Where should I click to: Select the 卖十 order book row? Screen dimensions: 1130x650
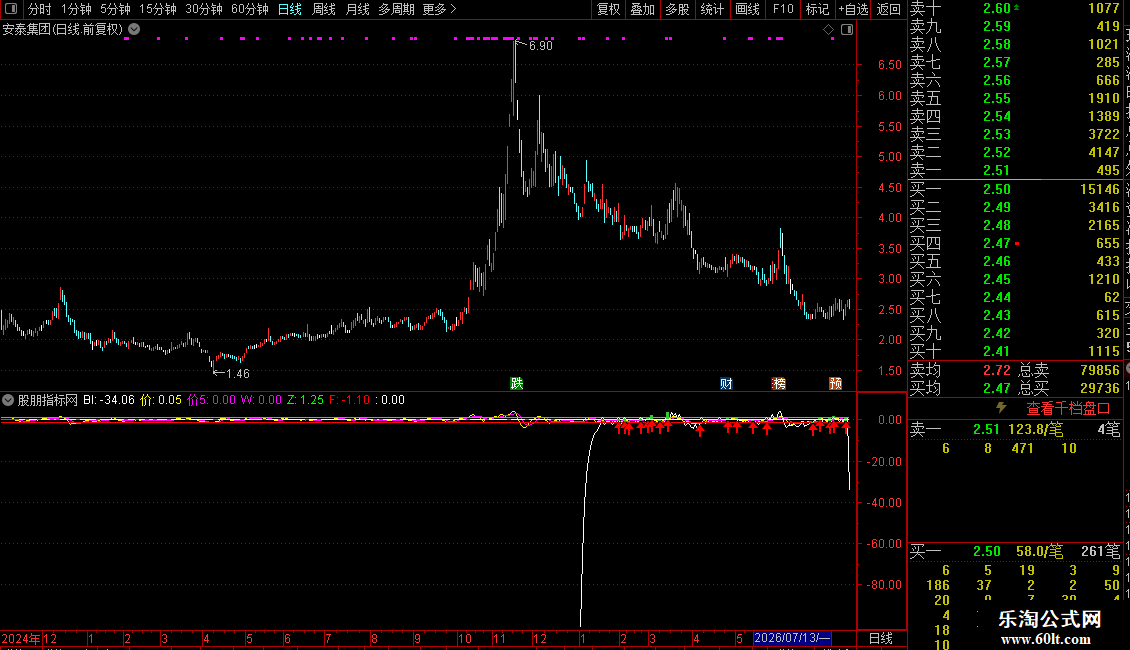point(1015,8)
